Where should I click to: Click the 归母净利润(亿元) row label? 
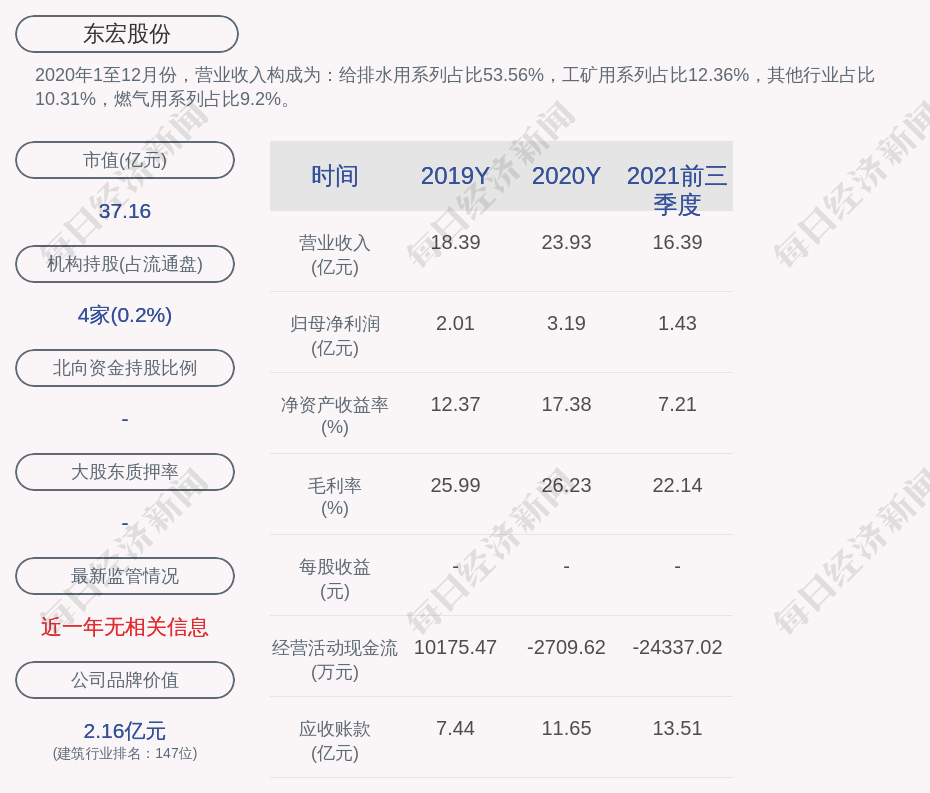pos(335,336)
